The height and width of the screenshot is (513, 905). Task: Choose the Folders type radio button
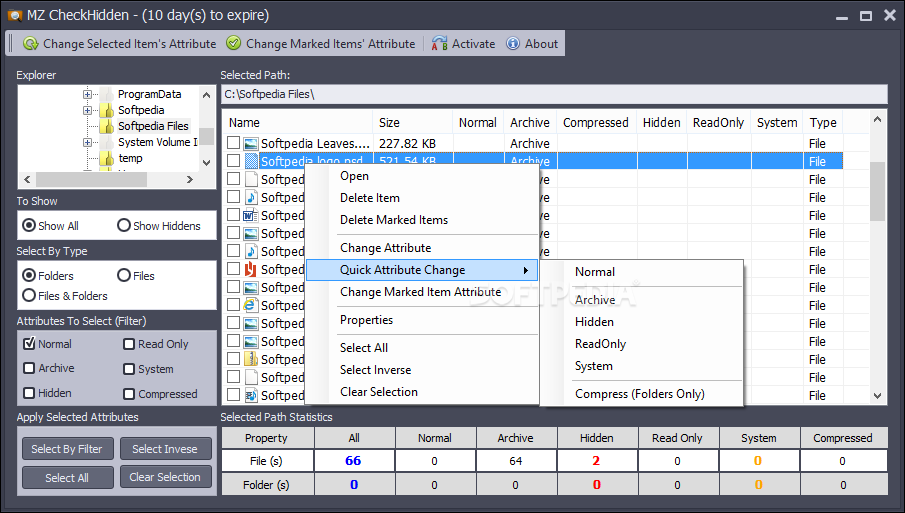(x=29, y=275)
